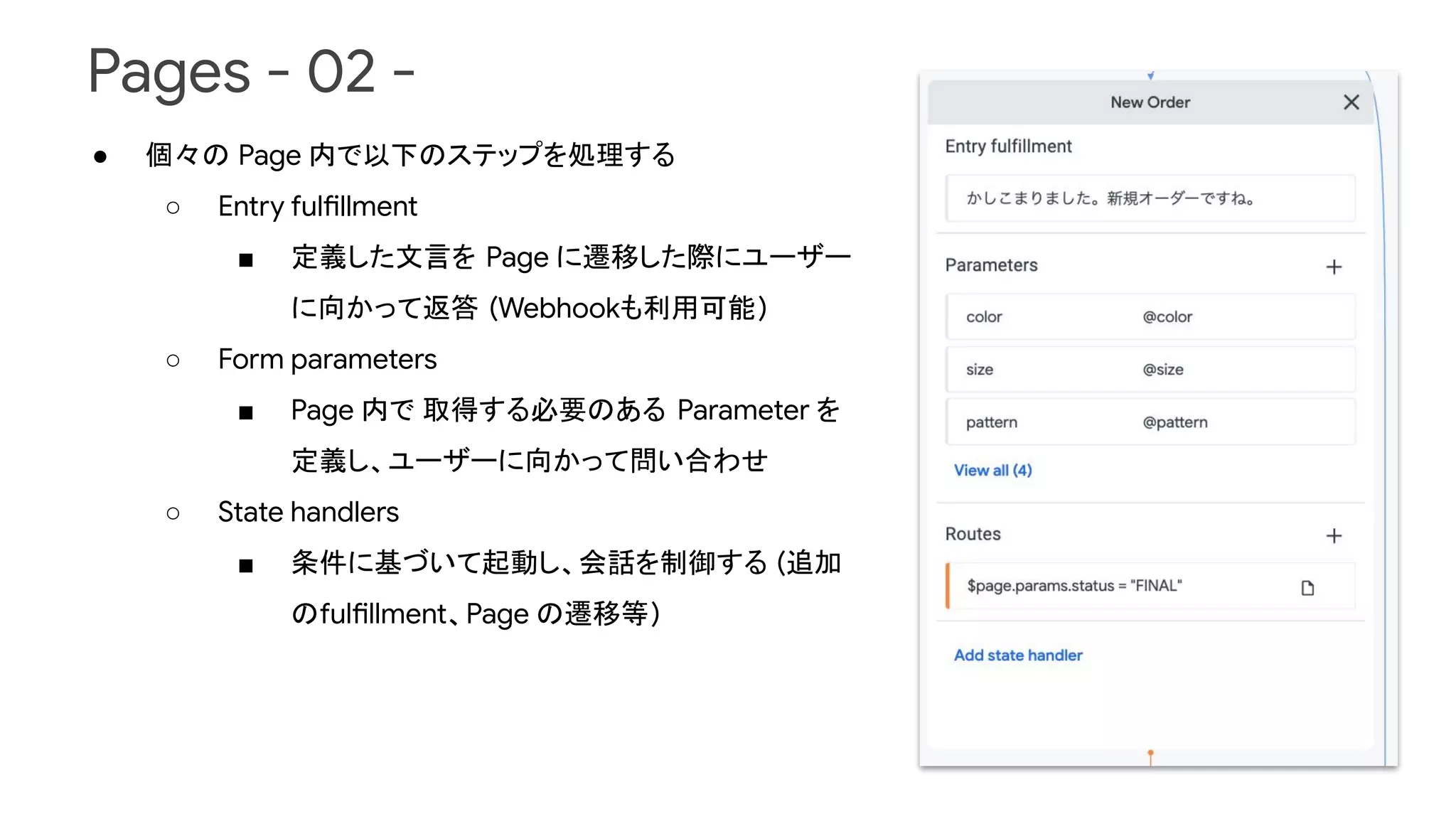1456x819 pixels.
Task: Click the View all (4) link
Action: (992, 470)
